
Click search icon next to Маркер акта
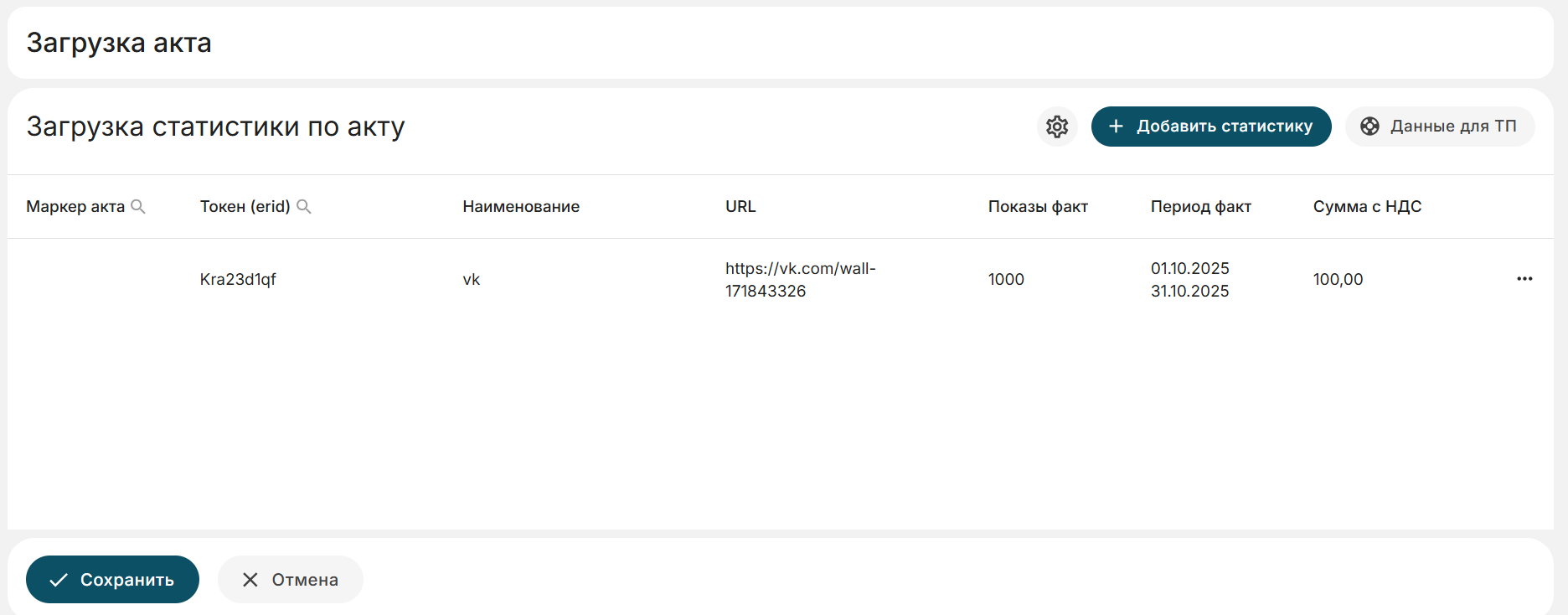coord(138,206)
